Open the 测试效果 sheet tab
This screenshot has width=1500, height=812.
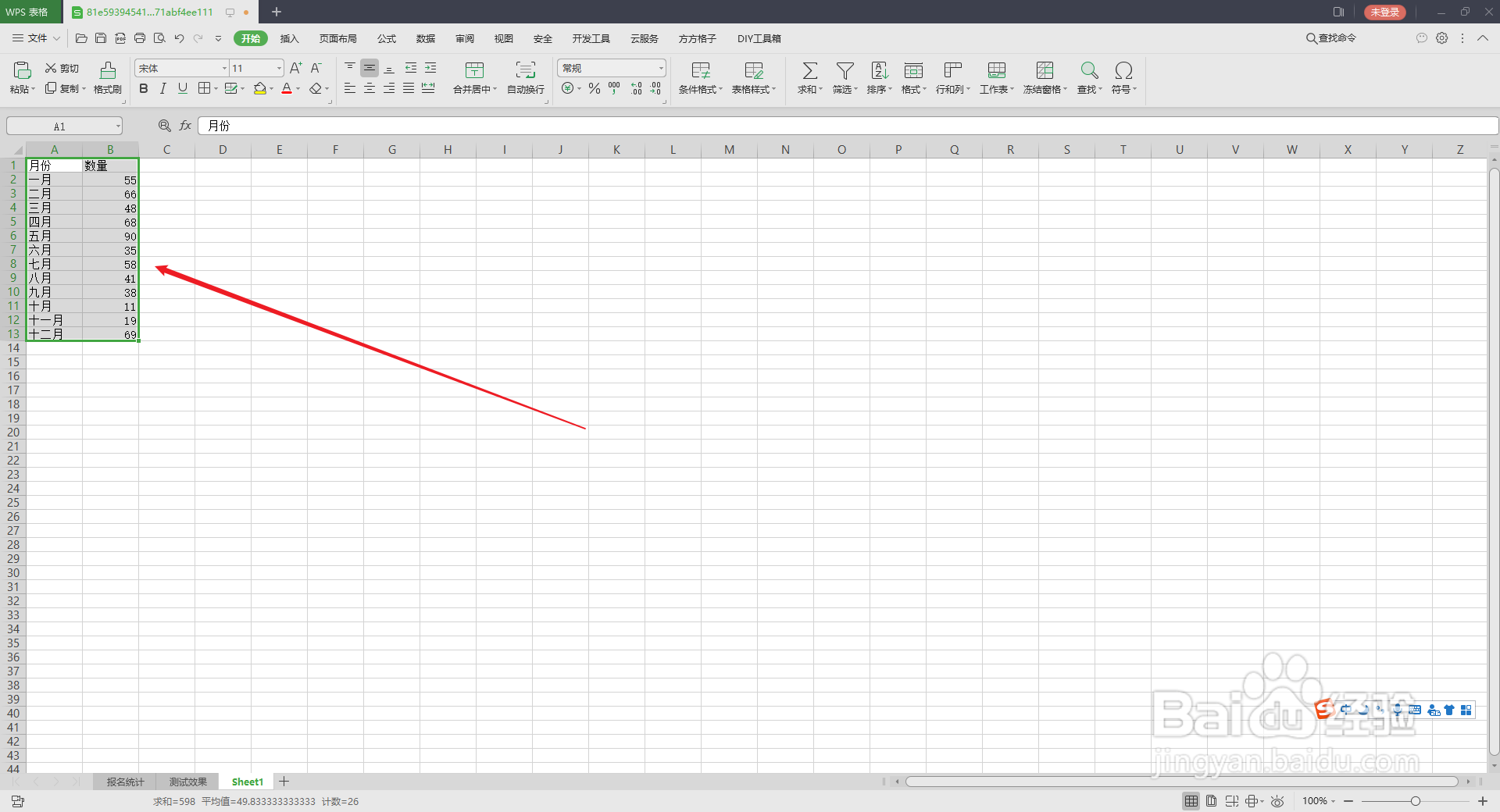point(188,782)
